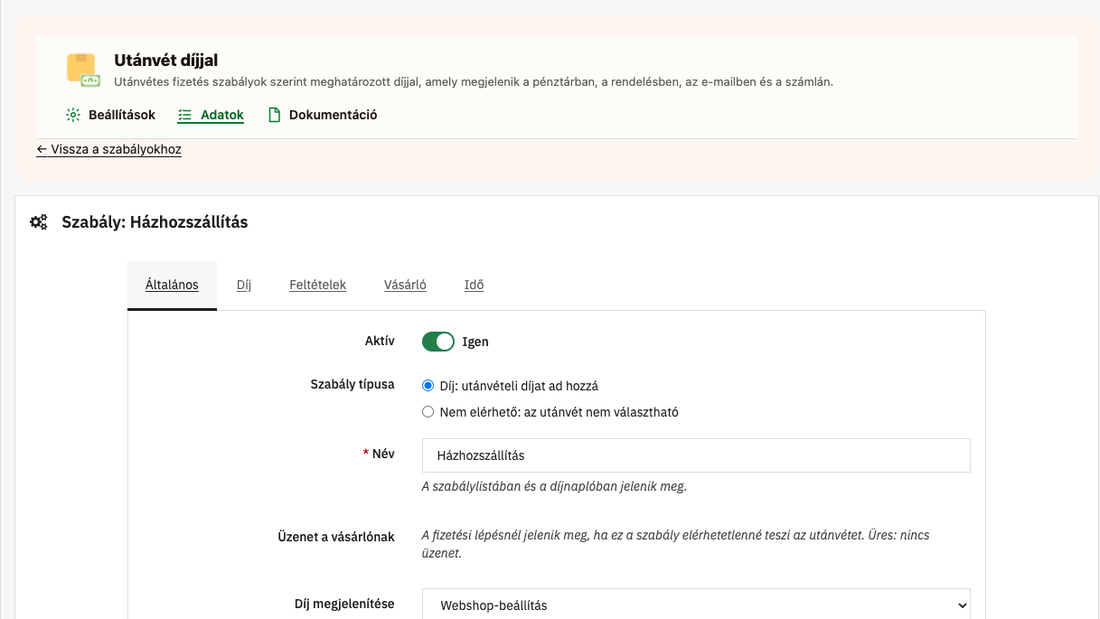Click the Aktív field label
This screenshot has height=619, width=1100.
click(x=380, y=341)
